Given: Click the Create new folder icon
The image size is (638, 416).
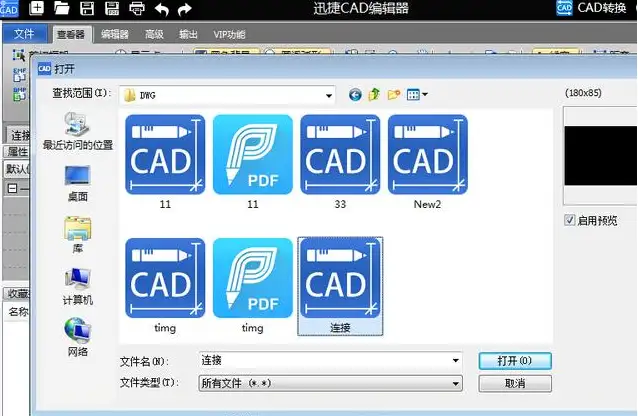Looking at the screenshot, I should pos(393,94).
